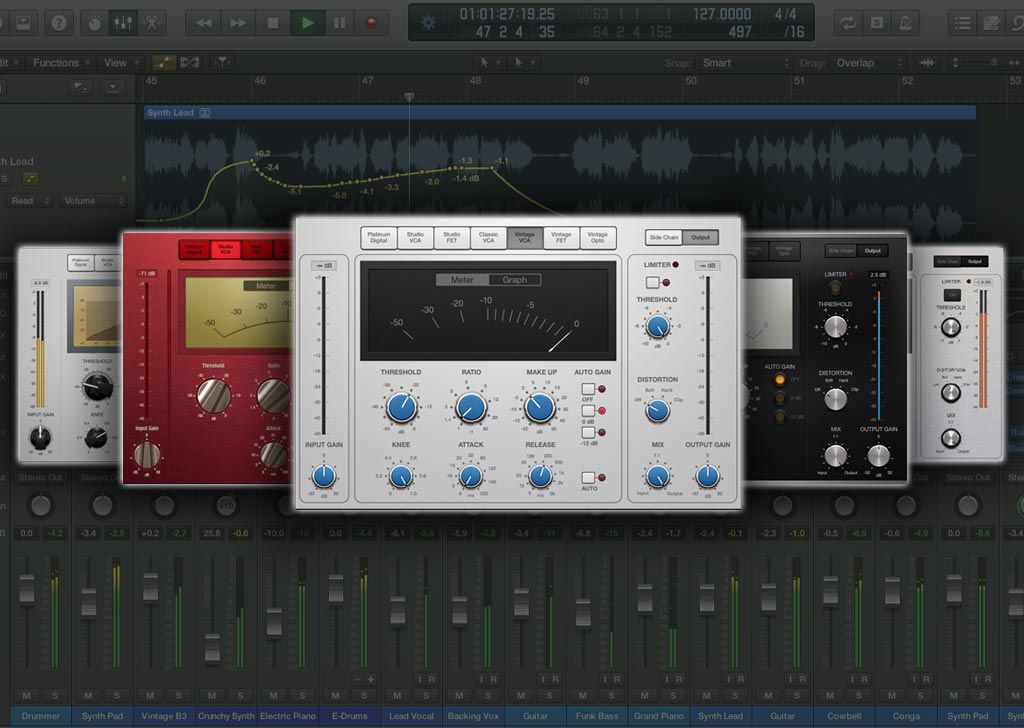Select the Vintage FET compressor tab
This screenshot has height=728, width=1024.
coord(561,238)
